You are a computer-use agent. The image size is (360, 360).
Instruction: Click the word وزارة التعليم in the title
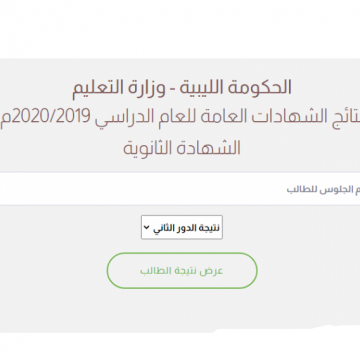coord(119,89)
